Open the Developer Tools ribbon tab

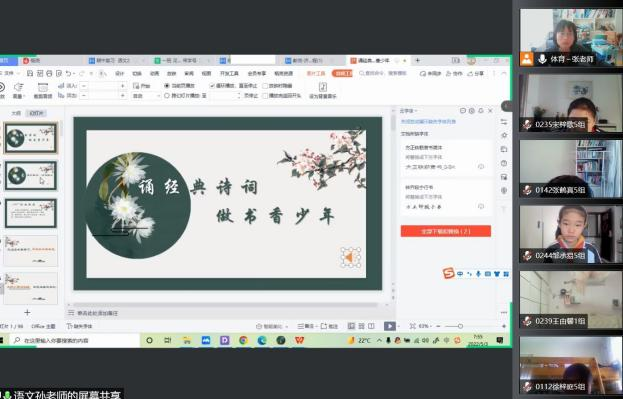(x=229, y=74)
